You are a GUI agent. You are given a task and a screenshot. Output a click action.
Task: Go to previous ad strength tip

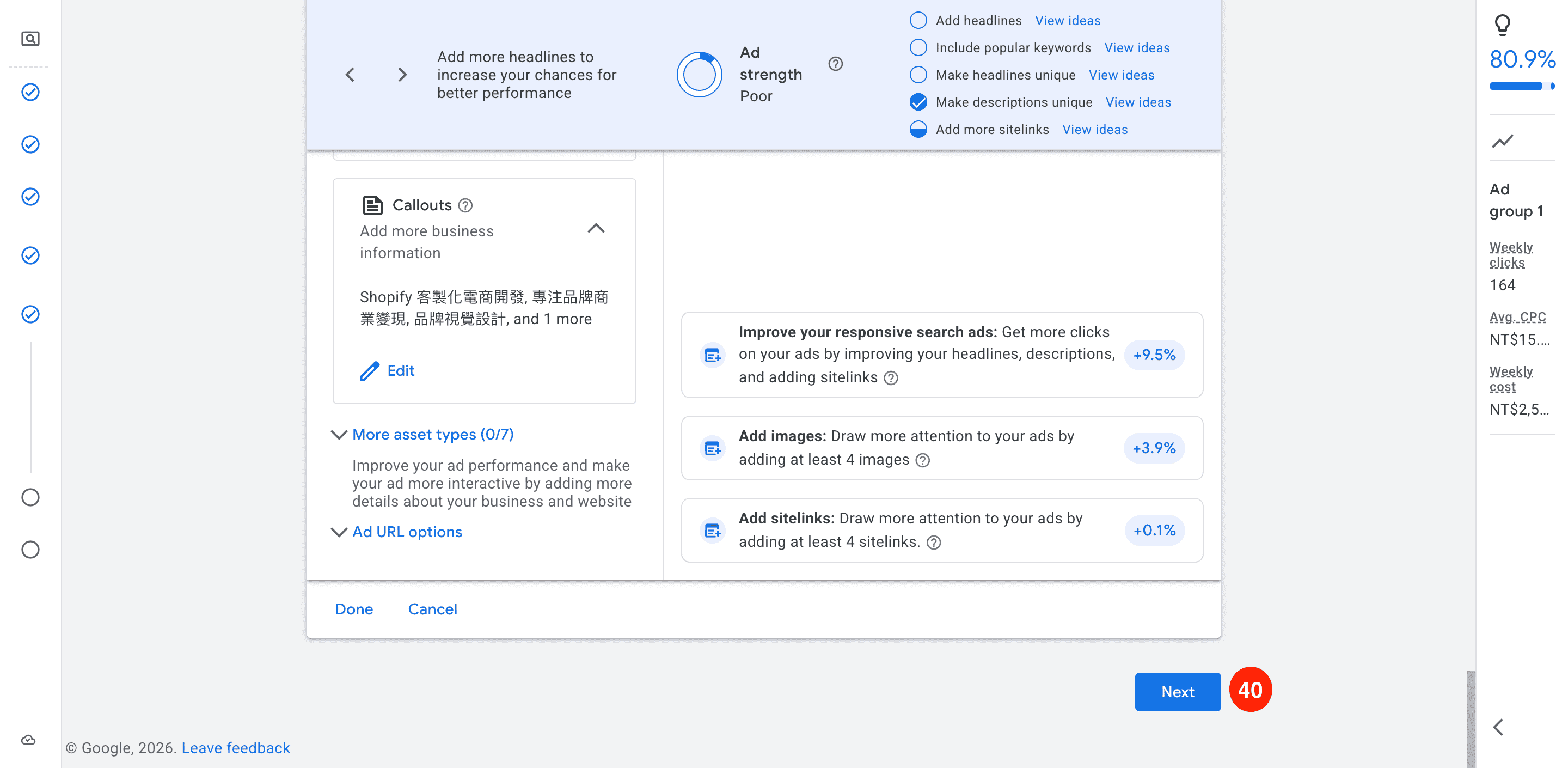point(350,75)
